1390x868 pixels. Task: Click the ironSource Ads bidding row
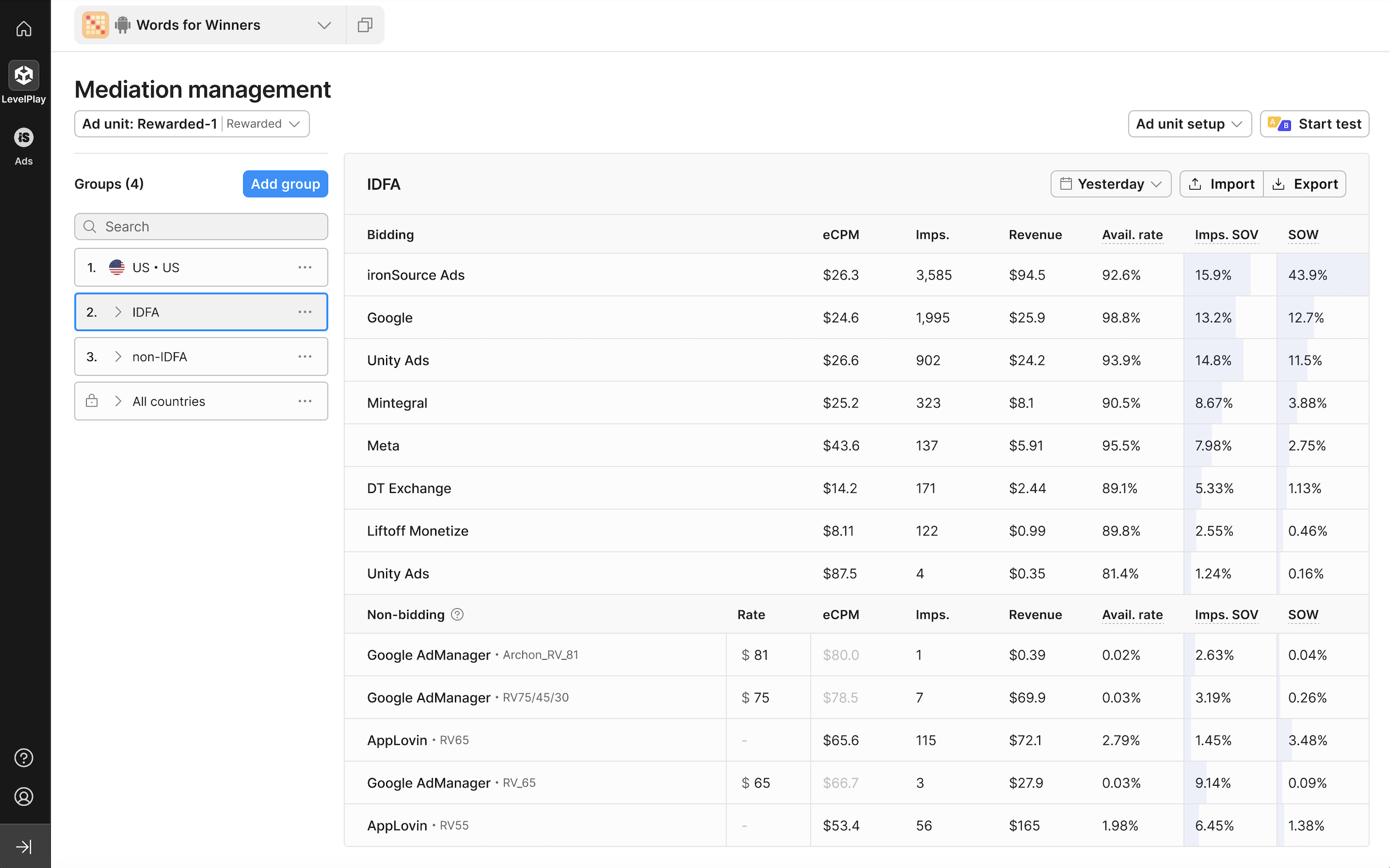856,275
